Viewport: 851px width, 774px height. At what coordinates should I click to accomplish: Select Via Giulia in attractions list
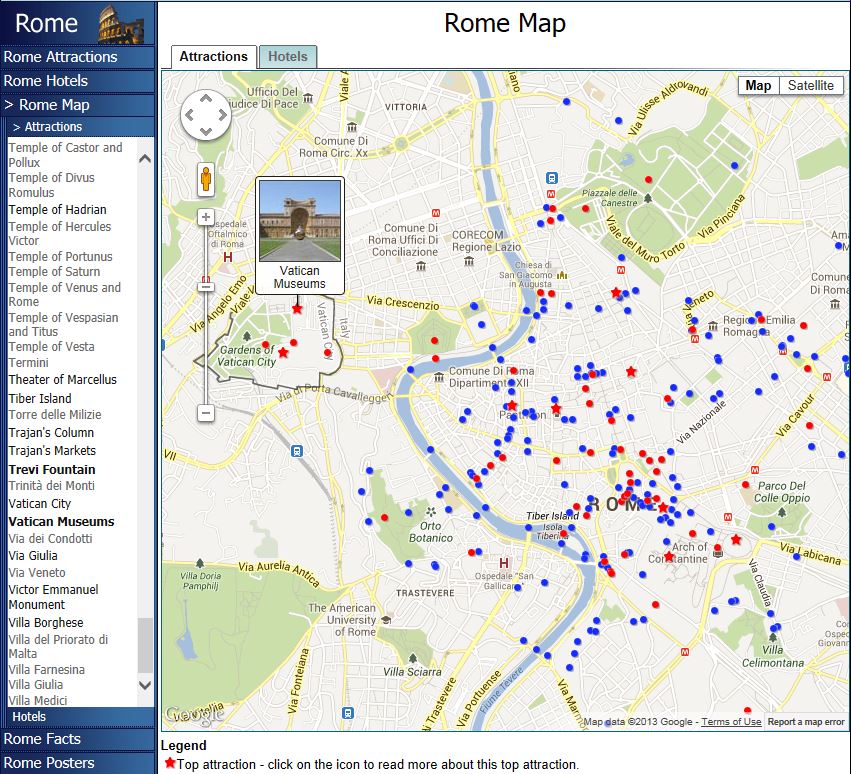(x=33, y=556)
